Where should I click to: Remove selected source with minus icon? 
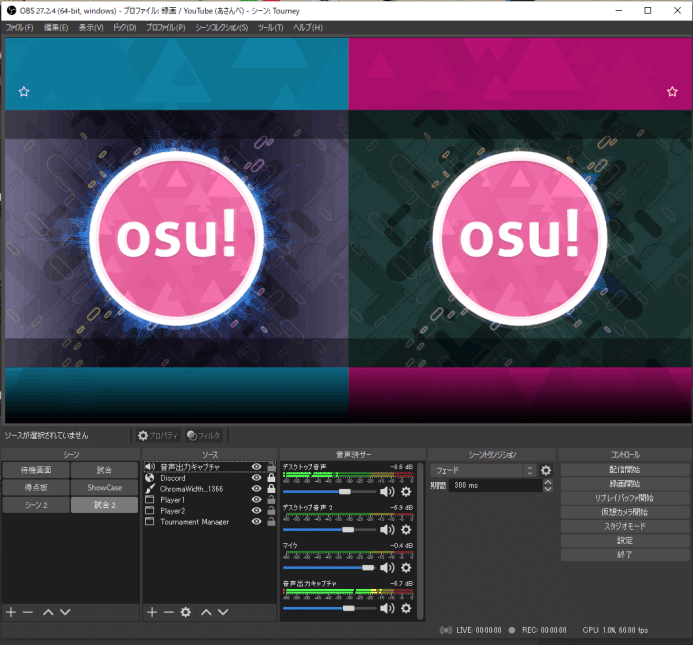coord(168,612)
